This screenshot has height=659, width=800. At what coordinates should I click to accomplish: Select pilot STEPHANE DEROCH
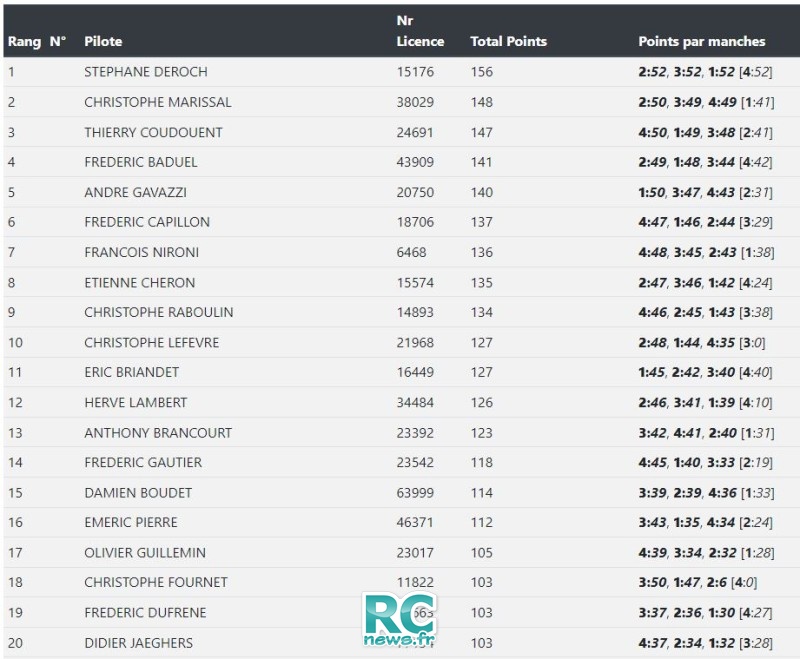[x=146, y=72]
